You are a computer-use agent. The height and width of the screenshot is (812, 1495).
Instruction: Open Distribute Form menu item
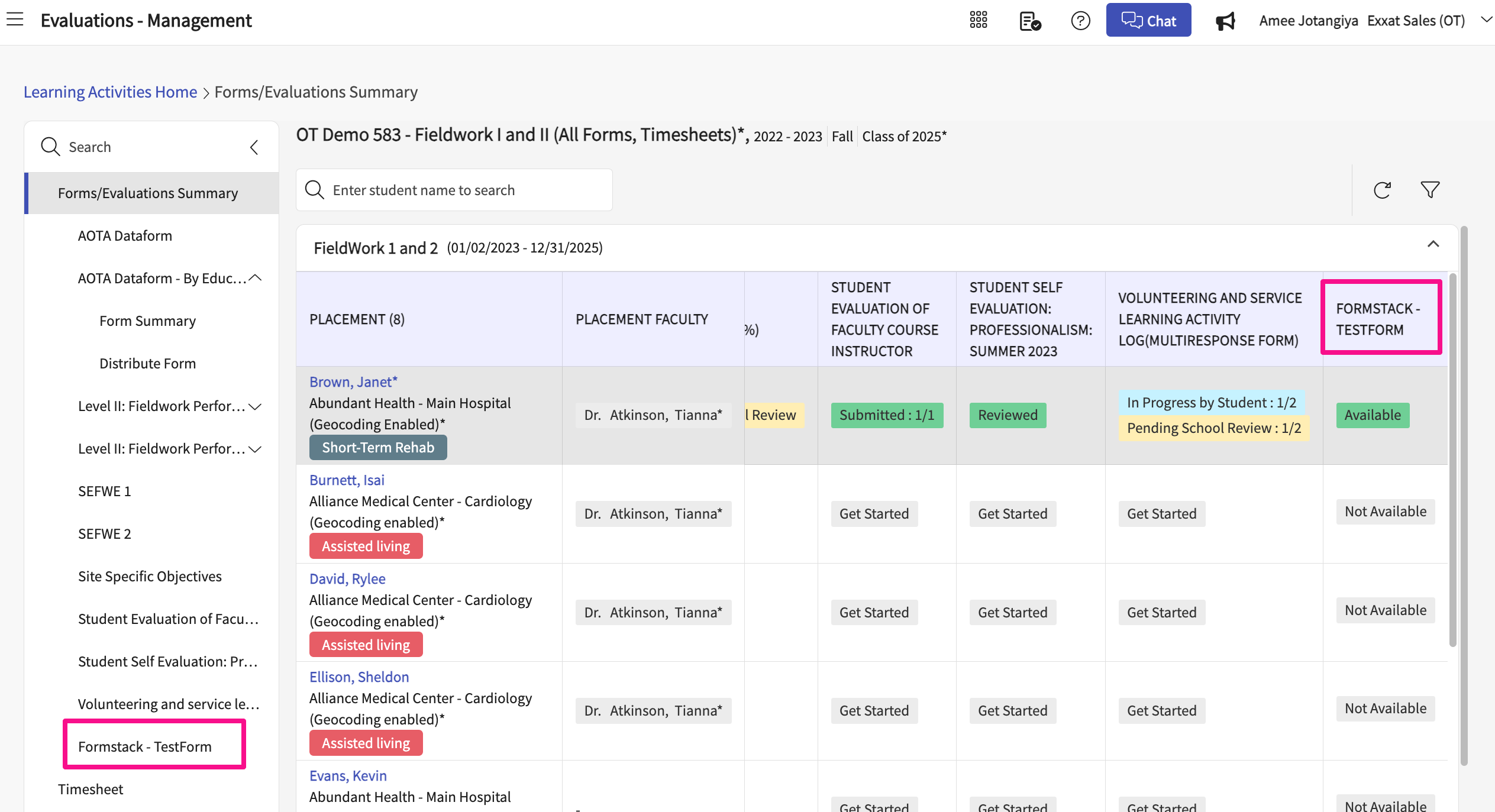(147, 363)
